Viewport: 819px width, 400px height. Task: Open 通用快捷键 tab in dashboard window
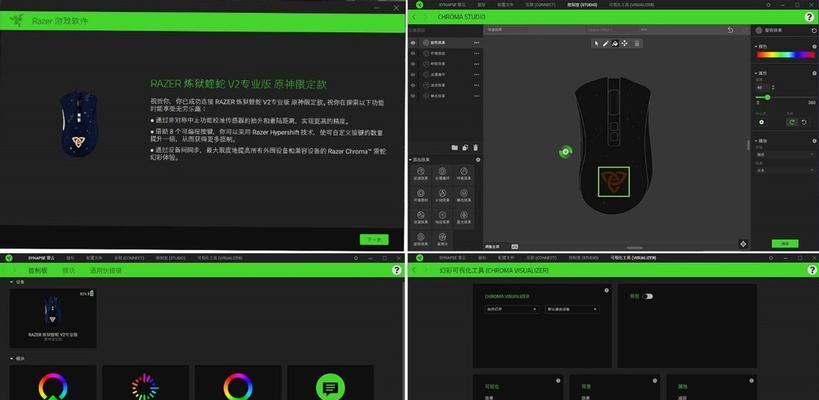(x=106, y=270)
